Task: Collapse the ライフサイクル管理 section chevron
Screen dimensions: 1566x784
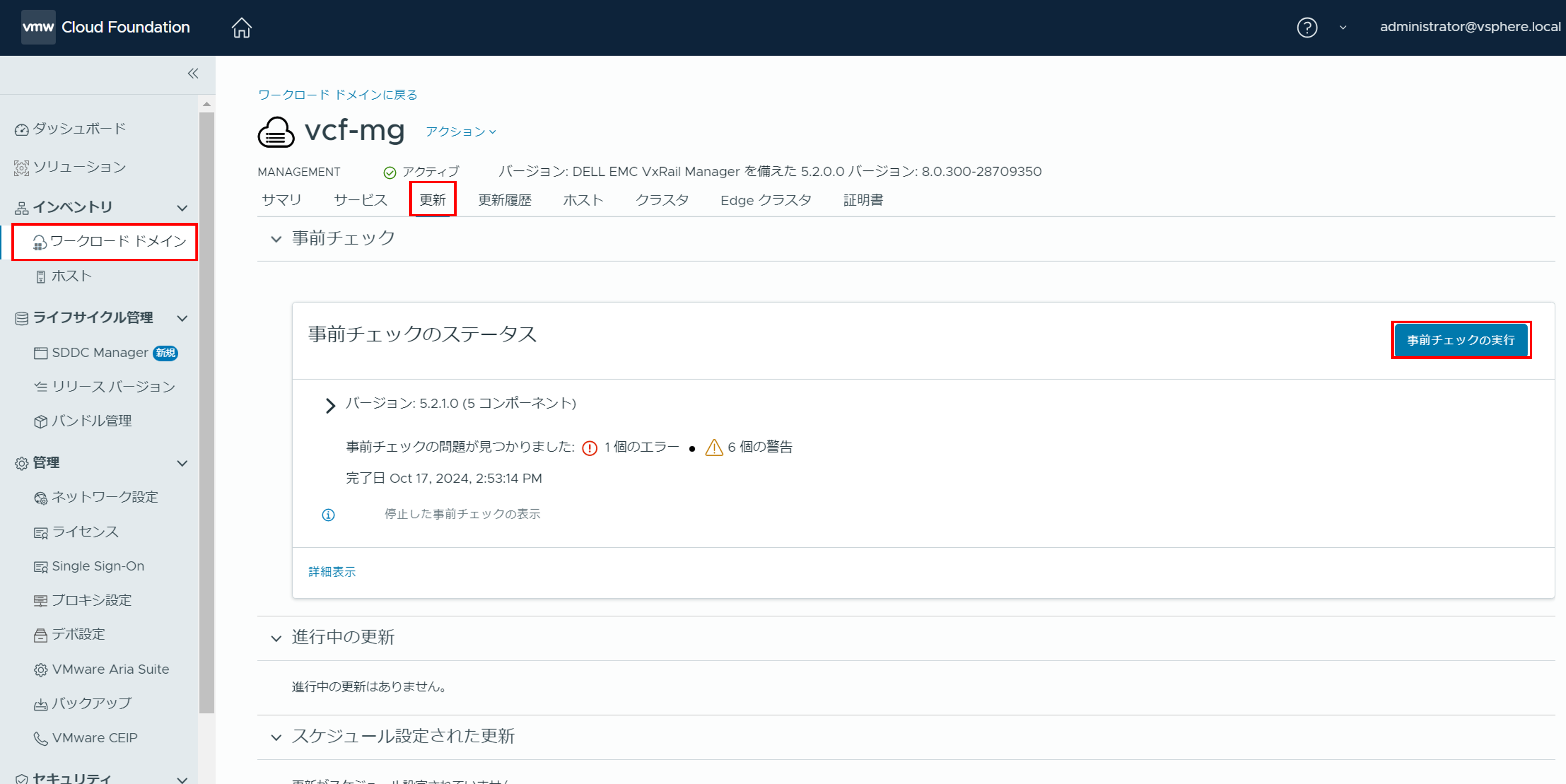Action: coord(182,318)
